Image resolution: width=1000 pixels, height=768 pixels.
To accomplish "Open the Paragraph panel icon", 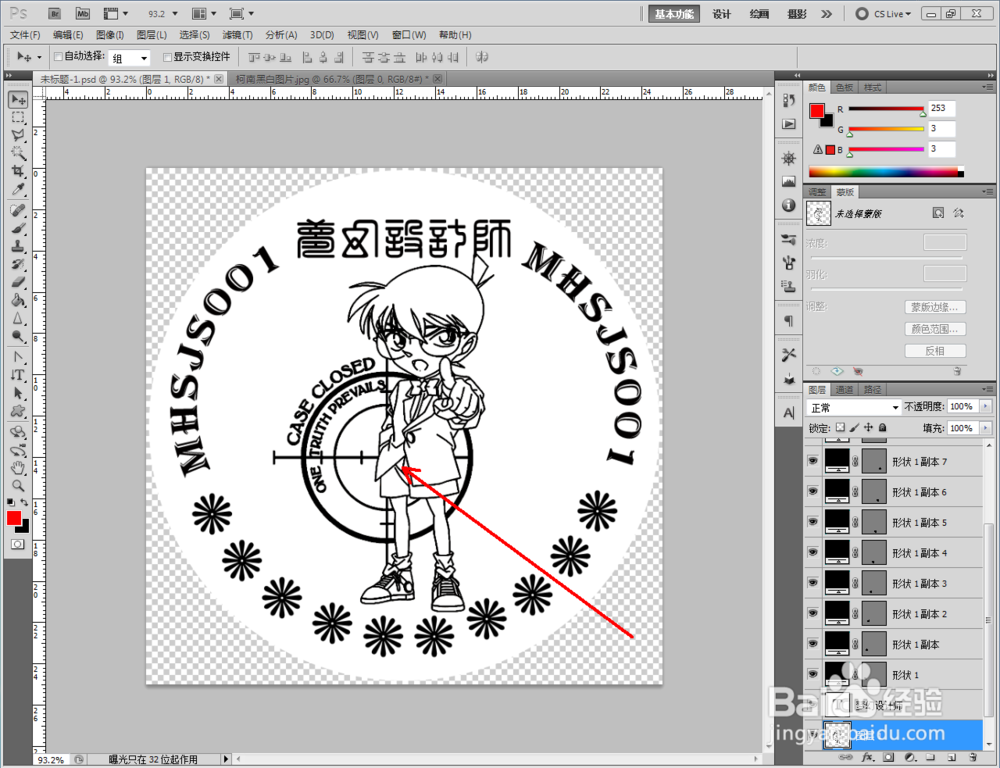I will (789, 320).
